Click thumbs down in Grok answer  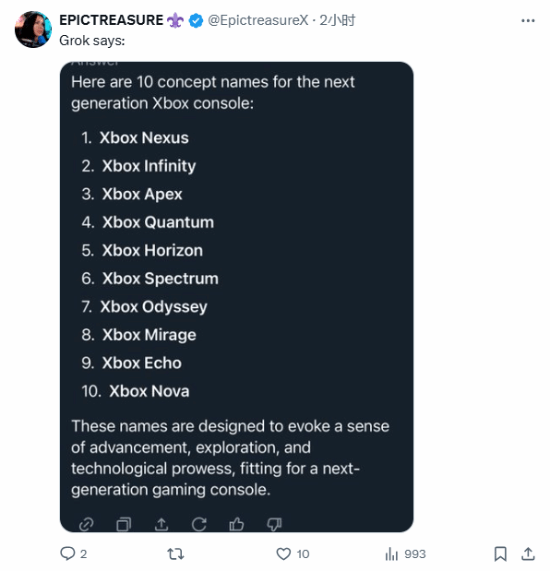pyautogui.click(x=274, y=524)
